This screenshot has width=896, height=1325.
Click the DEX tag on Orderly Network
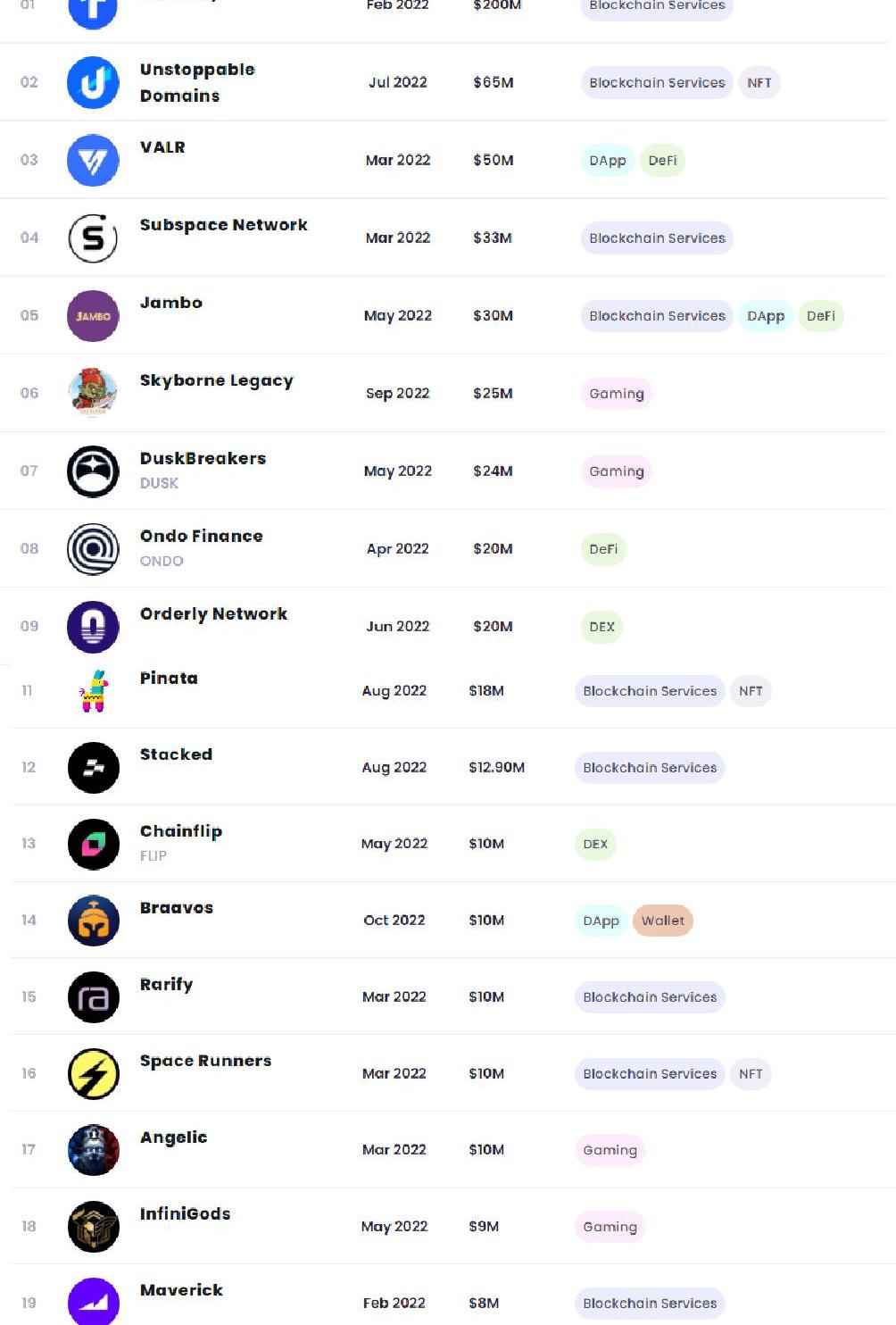coord(601,627)
